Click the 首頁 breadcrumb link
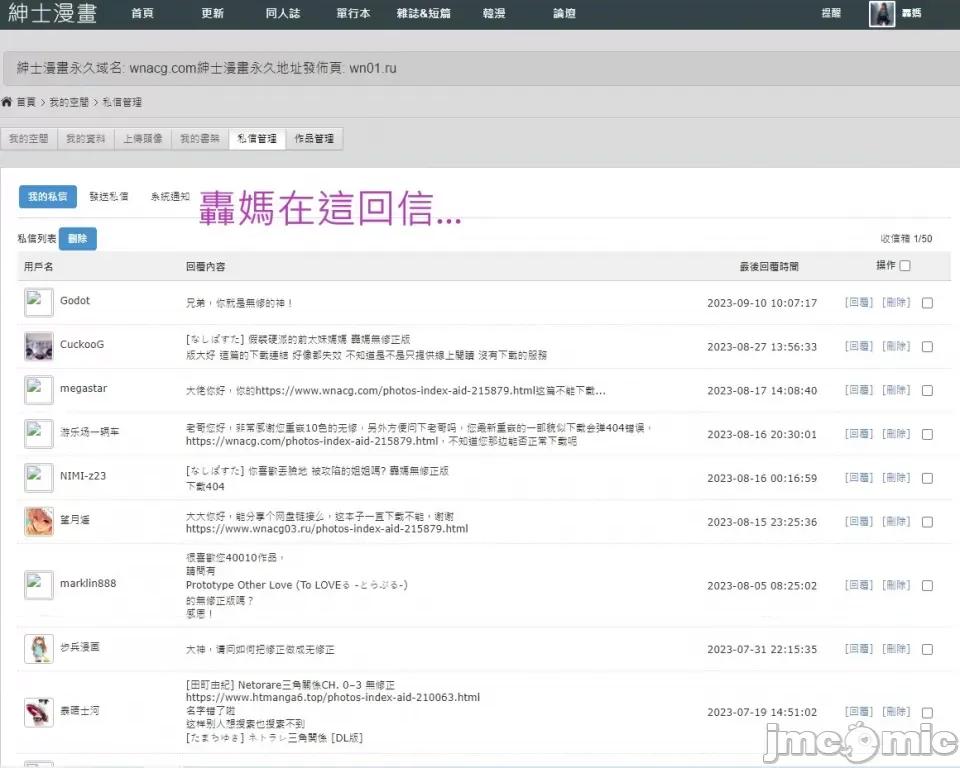The image size is (960, 768). (26, 102)
